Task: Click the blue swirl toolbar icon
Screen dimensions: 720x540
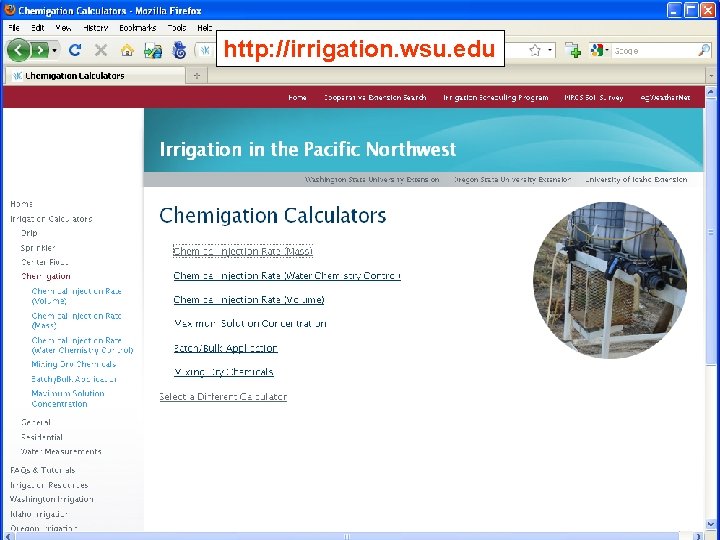Action: (179, 50)
